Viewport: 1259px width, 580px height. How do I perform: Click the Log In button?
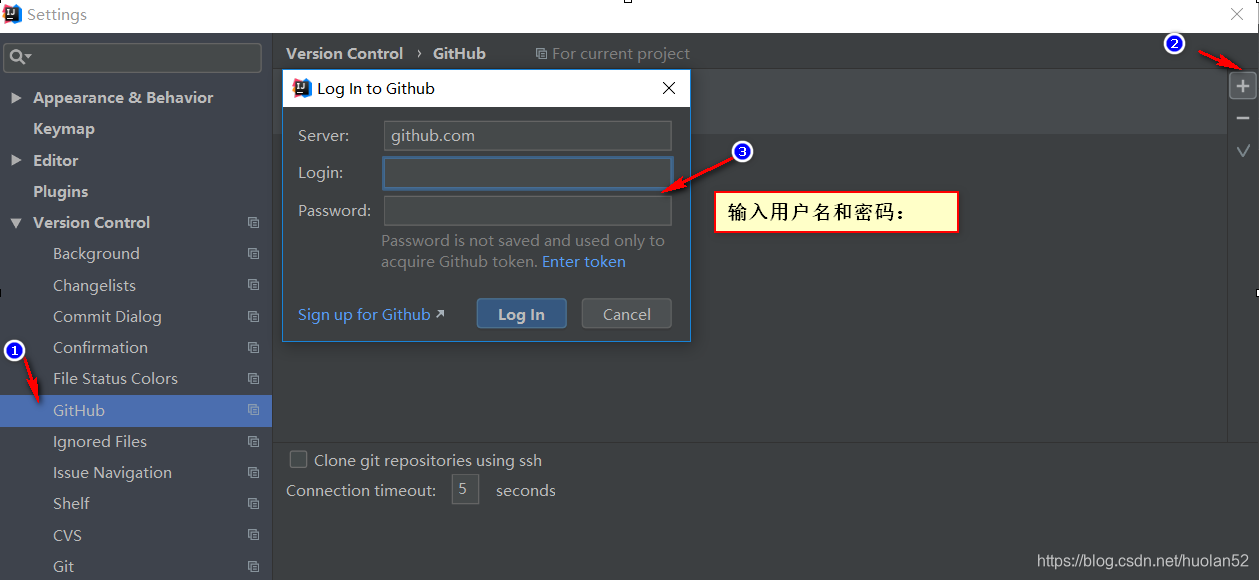coord(521,314)
